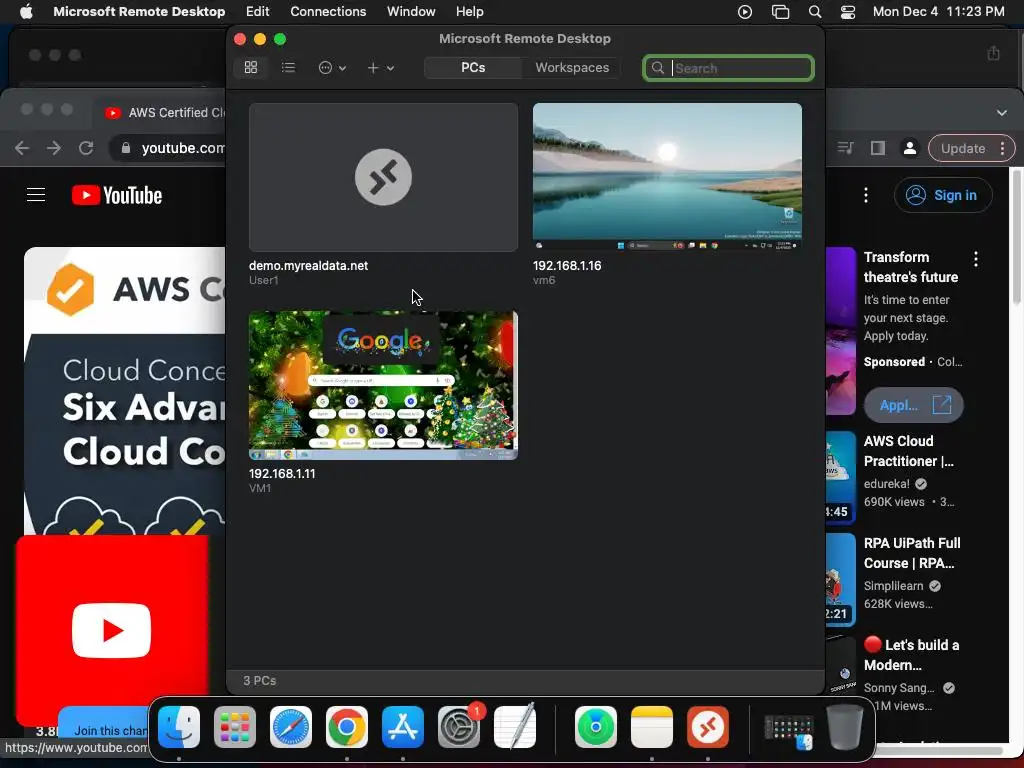Open Let's build a Modern video
Screen dimensions: 1024x768
912,654
